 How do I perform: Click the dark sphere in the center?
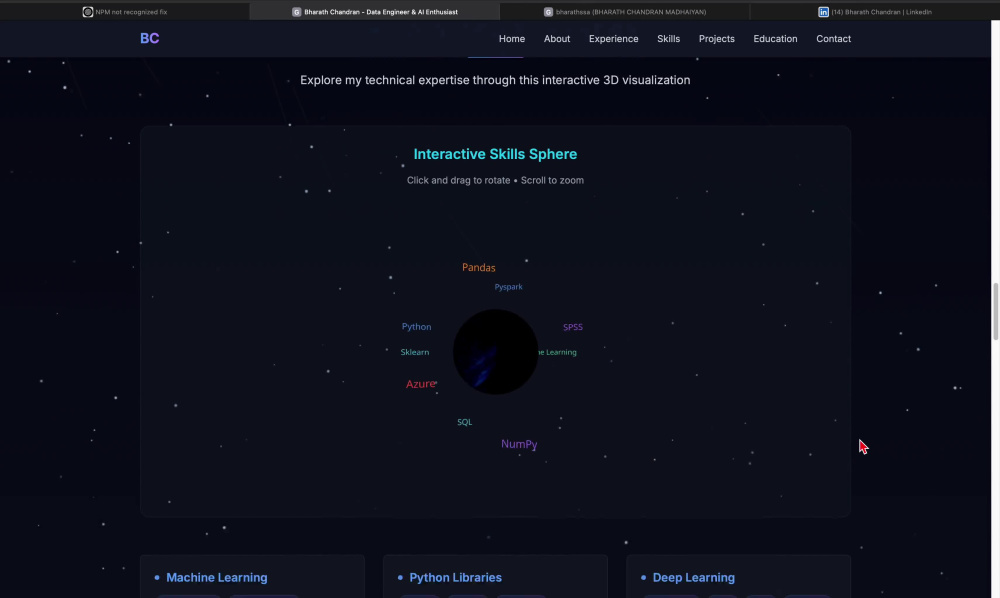coord(495,351)
